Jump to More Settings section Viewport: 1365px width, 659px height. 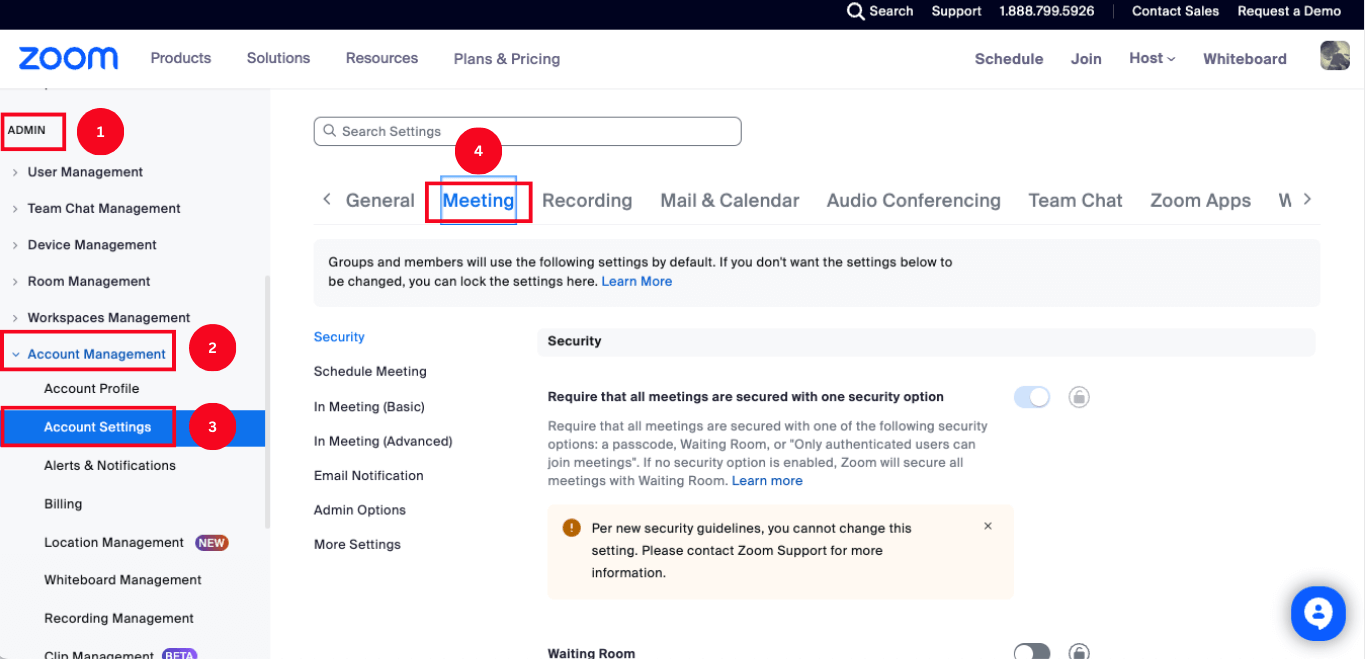tap(357, 544)
